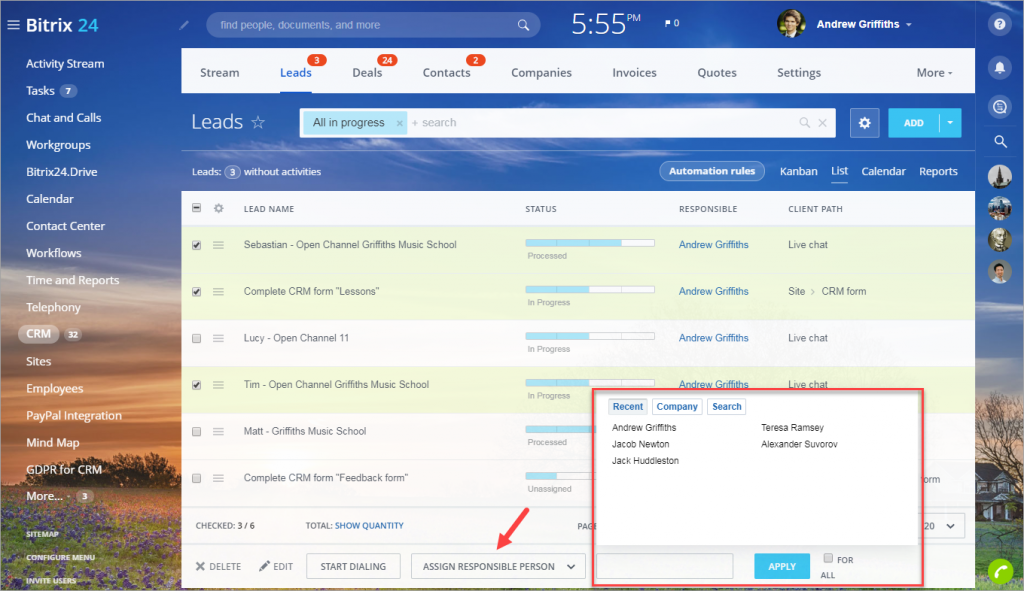Click Sebastian lead status progress bar
The height and width of the screenshot is (591, 1024).
click(x=590, y=243)
